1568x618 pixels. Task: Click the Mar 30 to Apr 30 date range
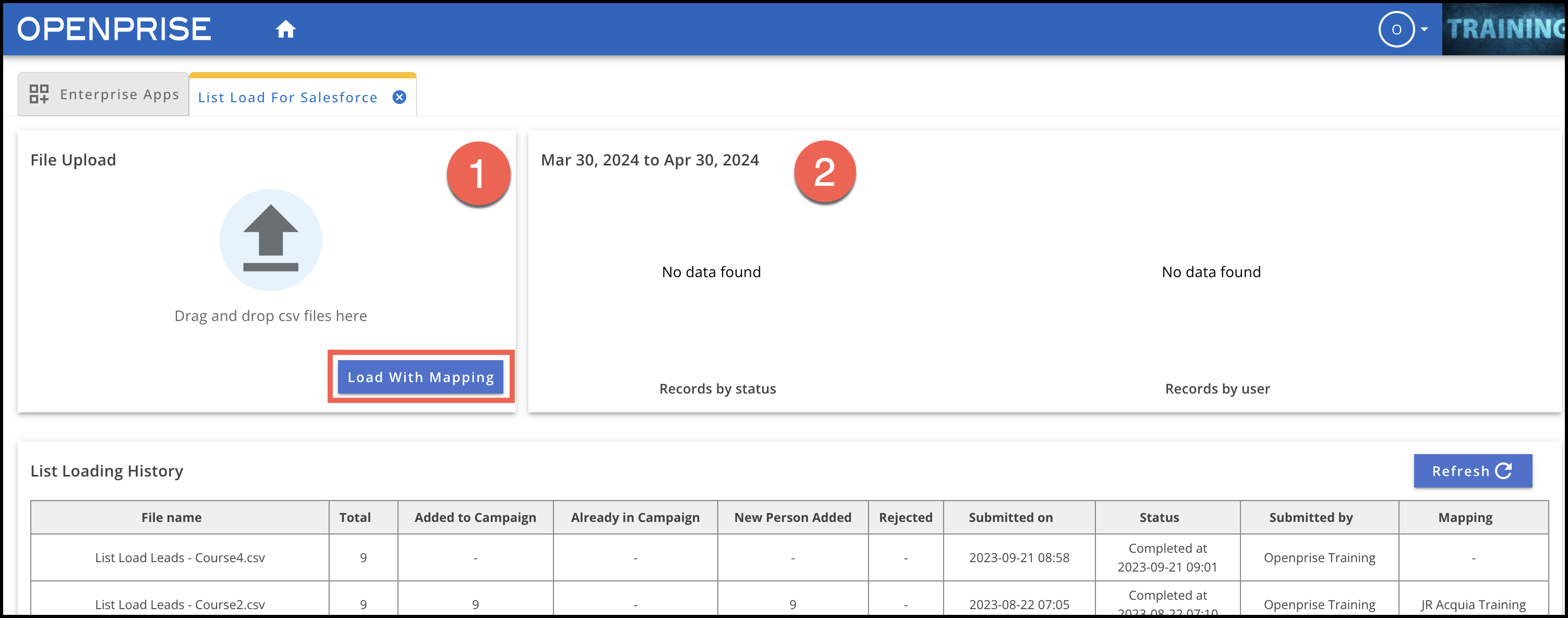(649, 160)
